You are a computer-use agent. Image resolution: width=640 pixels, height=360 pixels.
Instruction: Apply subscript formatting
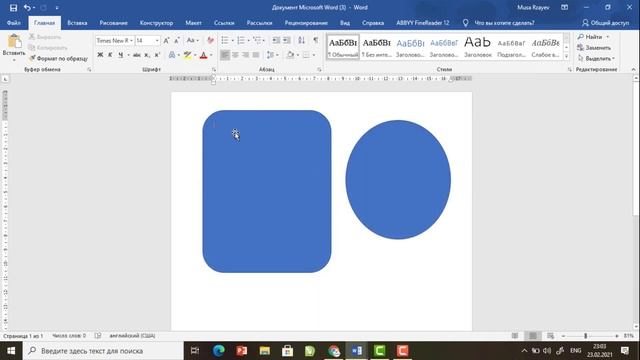click(147, 55)
